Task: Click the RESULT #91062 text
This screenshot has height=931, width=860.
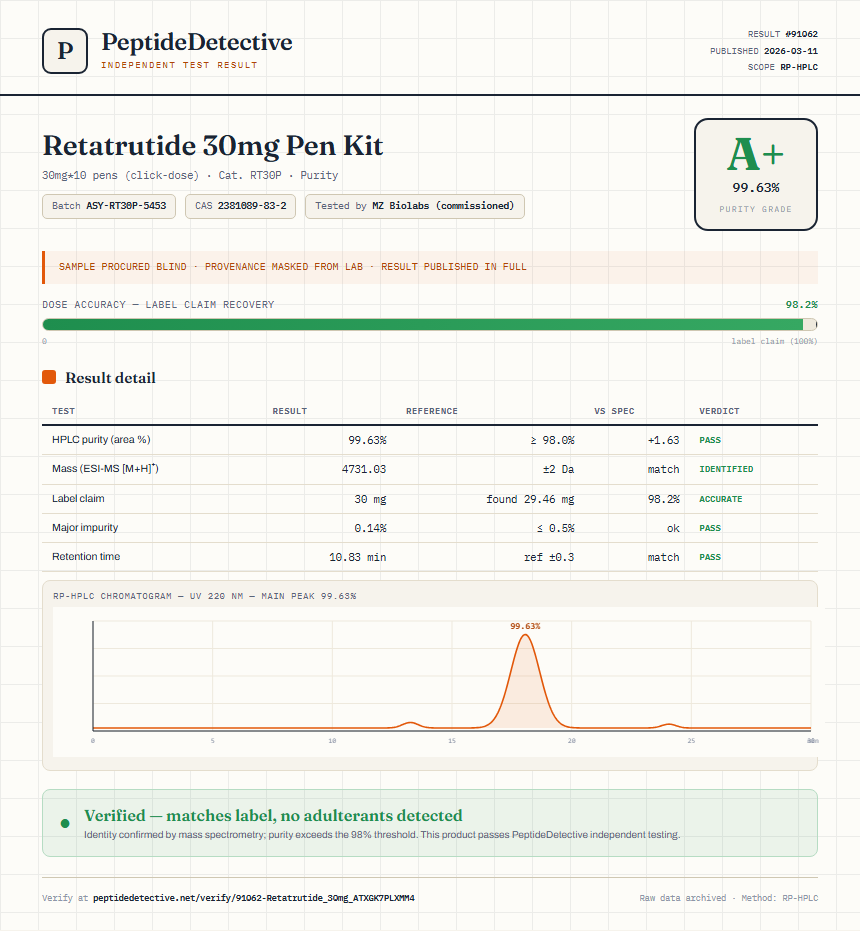Action: pyautogui.click(x=782, y=34)
